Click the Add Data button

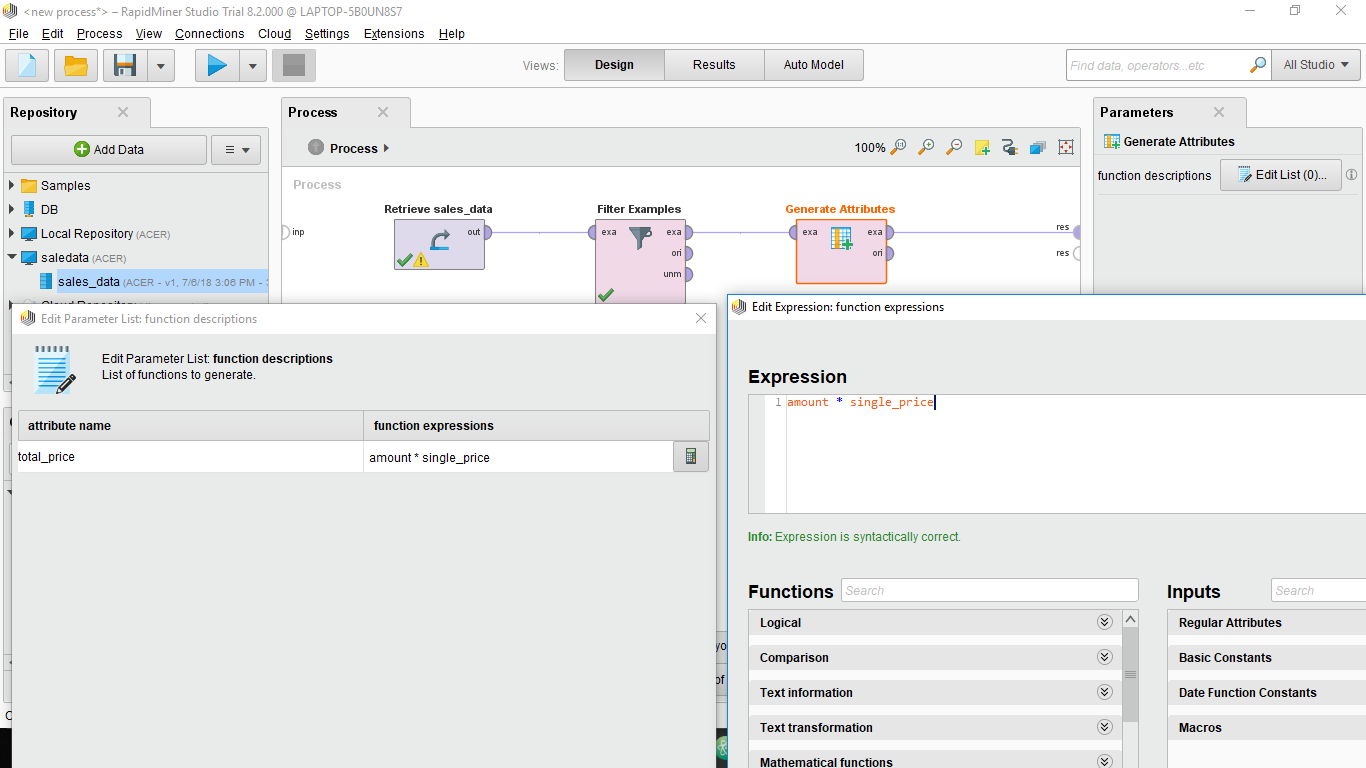coord(109,150)
